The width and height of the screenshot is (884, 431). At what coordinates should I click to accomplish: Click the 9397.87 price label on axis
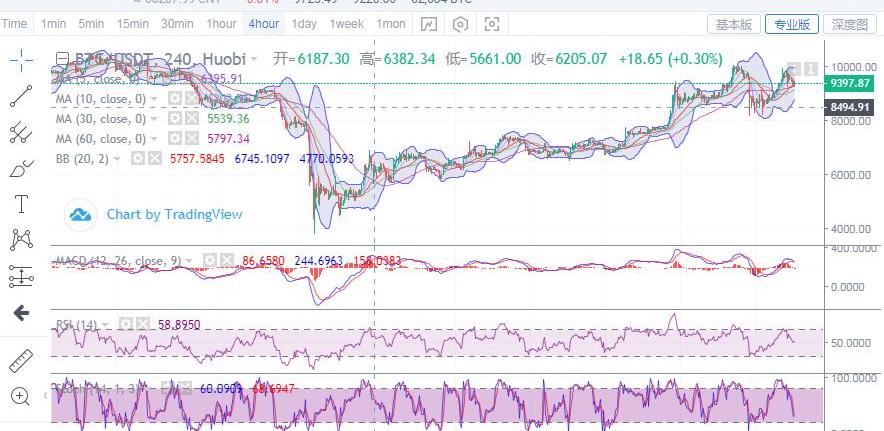pos(852,83)
